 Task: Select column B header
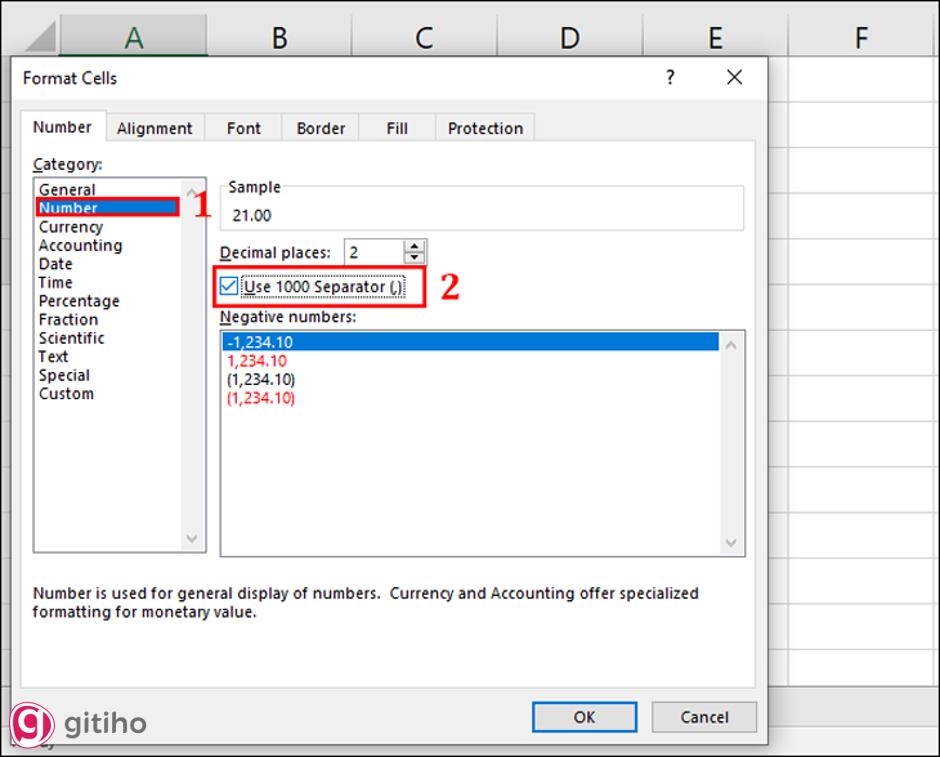click(x=279, y=37)
